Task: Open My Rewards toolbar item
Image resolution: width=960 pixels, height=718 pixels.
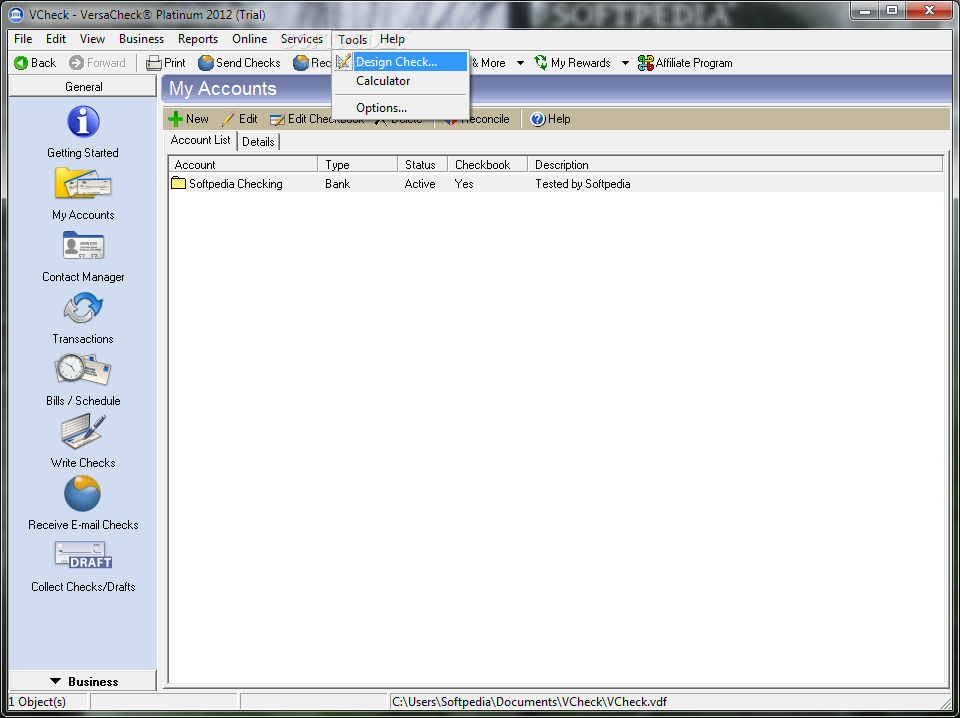Action: pos(572,62)
